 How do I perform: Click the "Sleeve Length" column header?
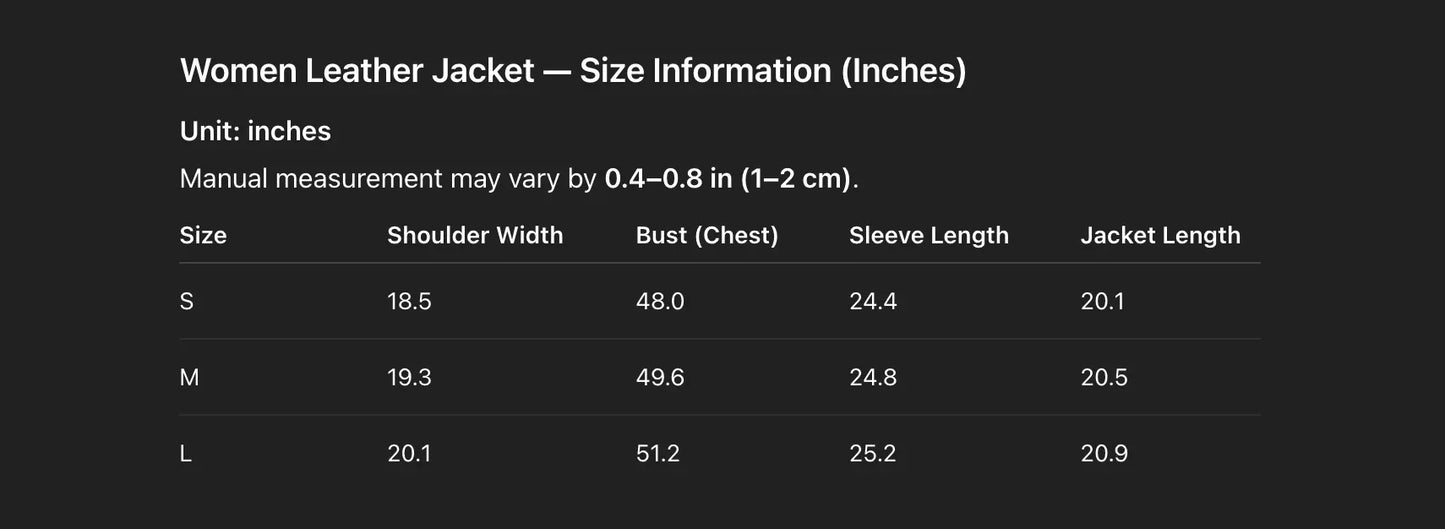click(929, 235)
